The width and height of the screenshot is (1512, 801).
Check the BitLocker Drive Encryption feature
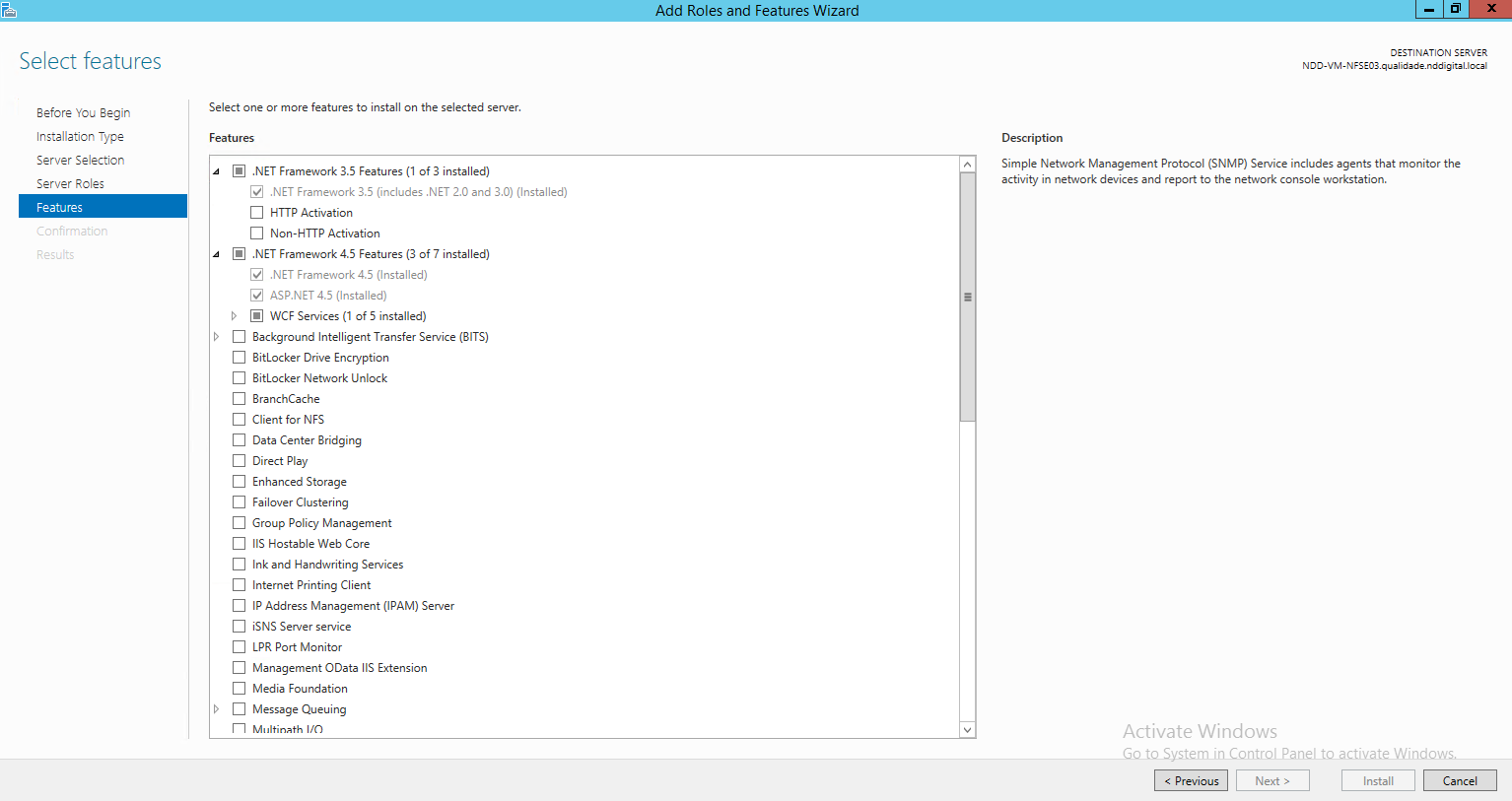[239, 357]
